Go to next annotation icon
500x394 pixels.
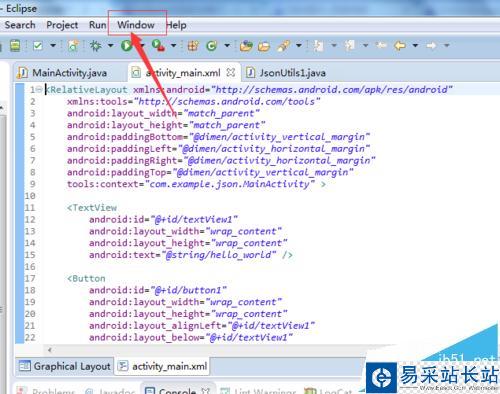coord(318,45)
